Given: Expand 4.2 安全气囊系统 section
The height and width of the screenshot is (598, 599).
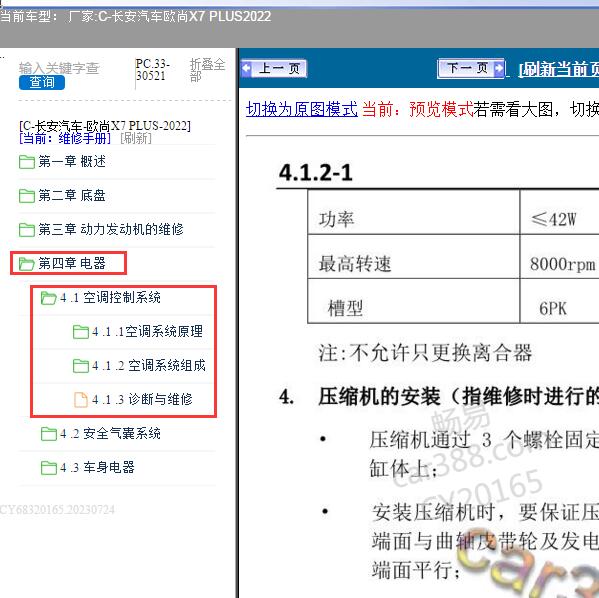Looking at the screenshot, I should pos(110,433).
